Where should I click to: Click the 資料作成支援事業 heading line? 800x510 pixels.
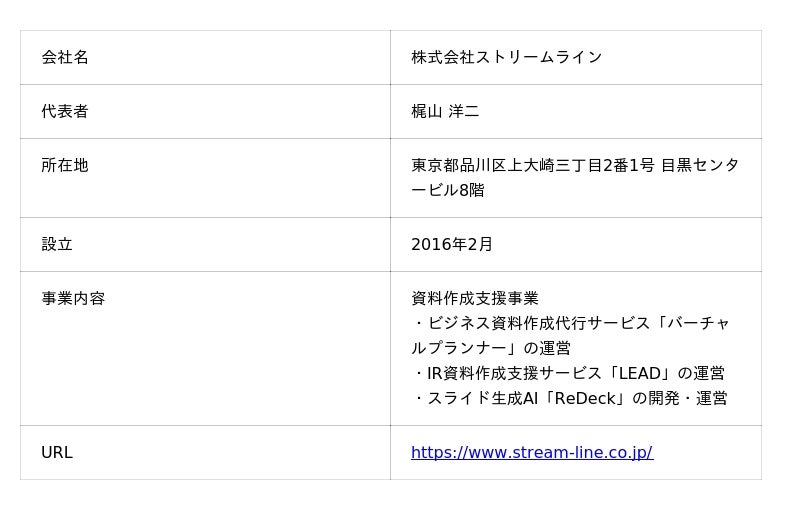pos(475,298)
